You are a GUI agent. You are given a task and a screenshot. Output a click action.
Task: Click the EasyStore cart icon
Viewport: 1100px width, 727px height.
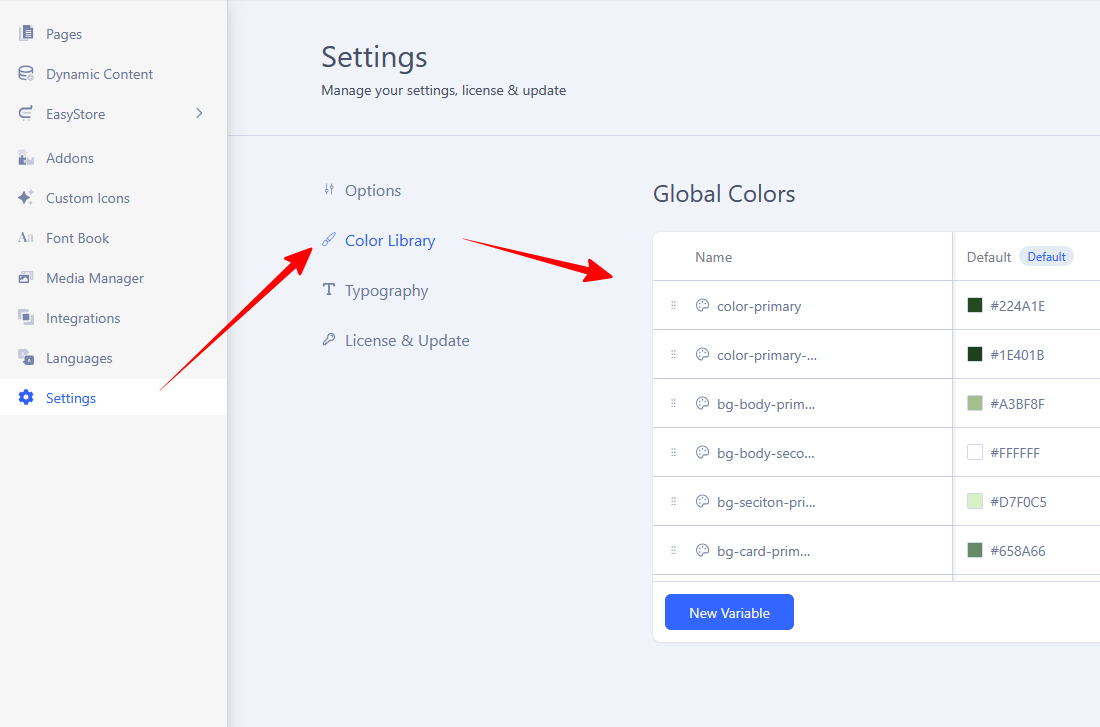pyautogui.click(x=26, y=114)
